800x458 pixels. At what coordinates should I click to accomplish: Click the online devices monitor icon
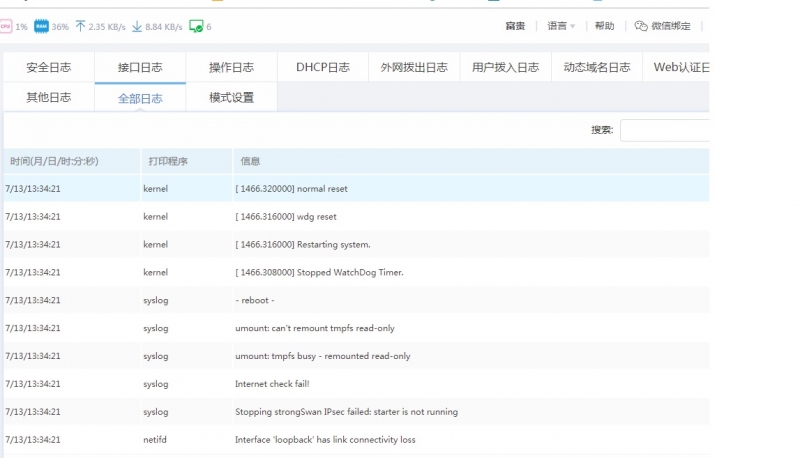pyautogui.click(x=196, y=27)
